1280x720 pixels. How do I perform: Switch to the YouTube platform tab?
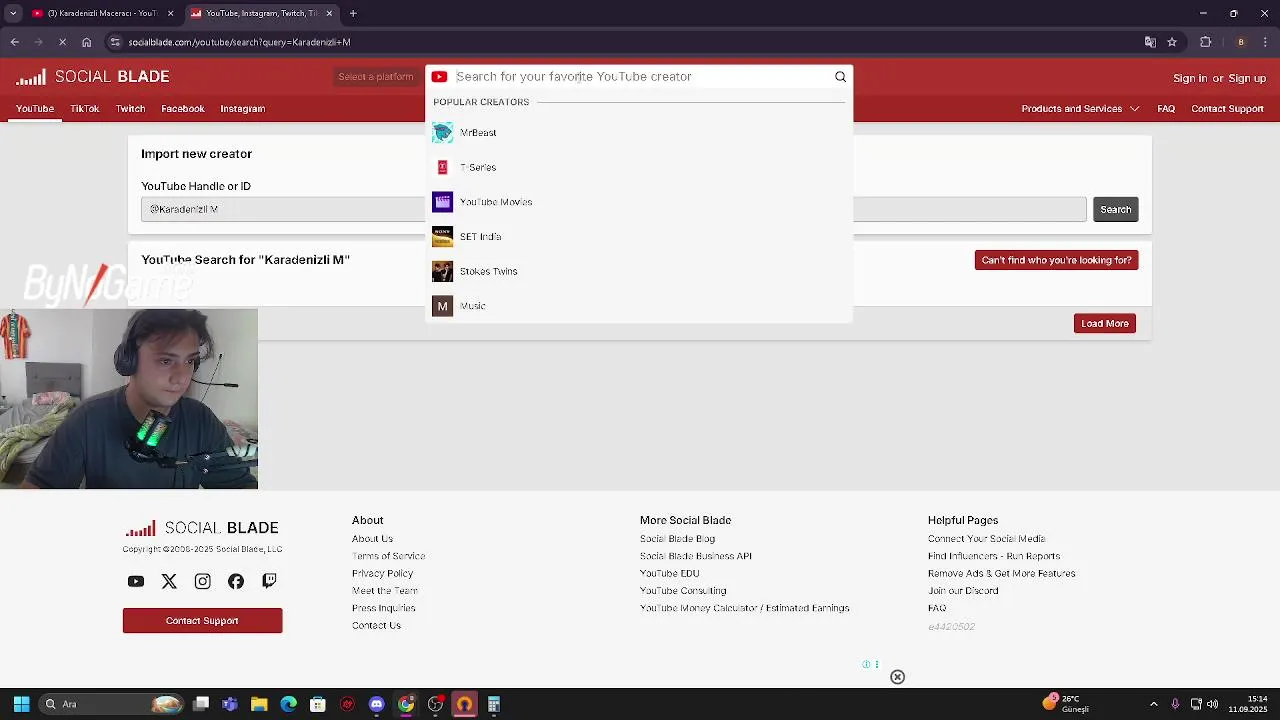click(x=35, y=109)
